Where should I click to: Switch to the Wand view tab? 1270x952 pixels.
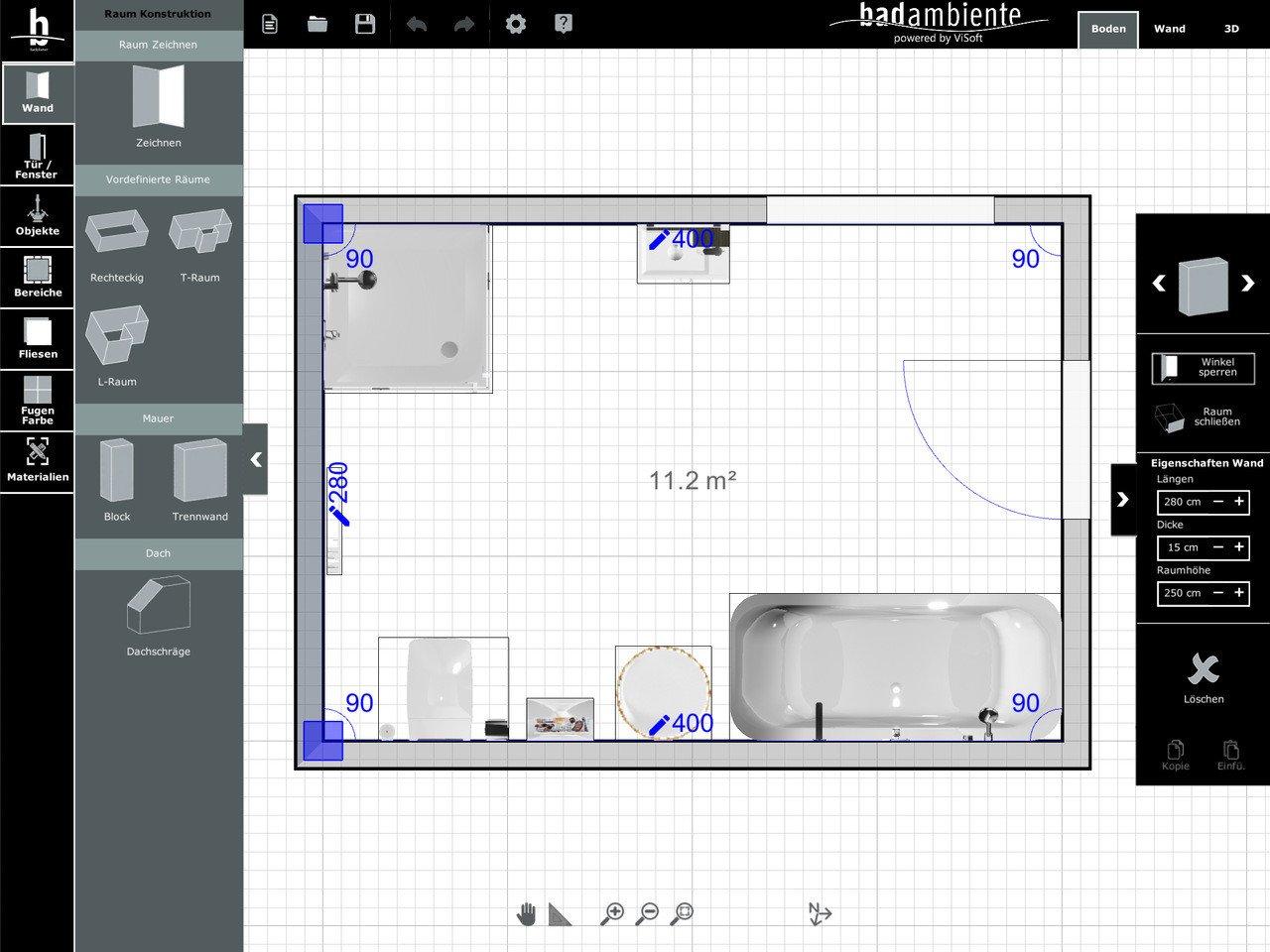pos(1170,29)
